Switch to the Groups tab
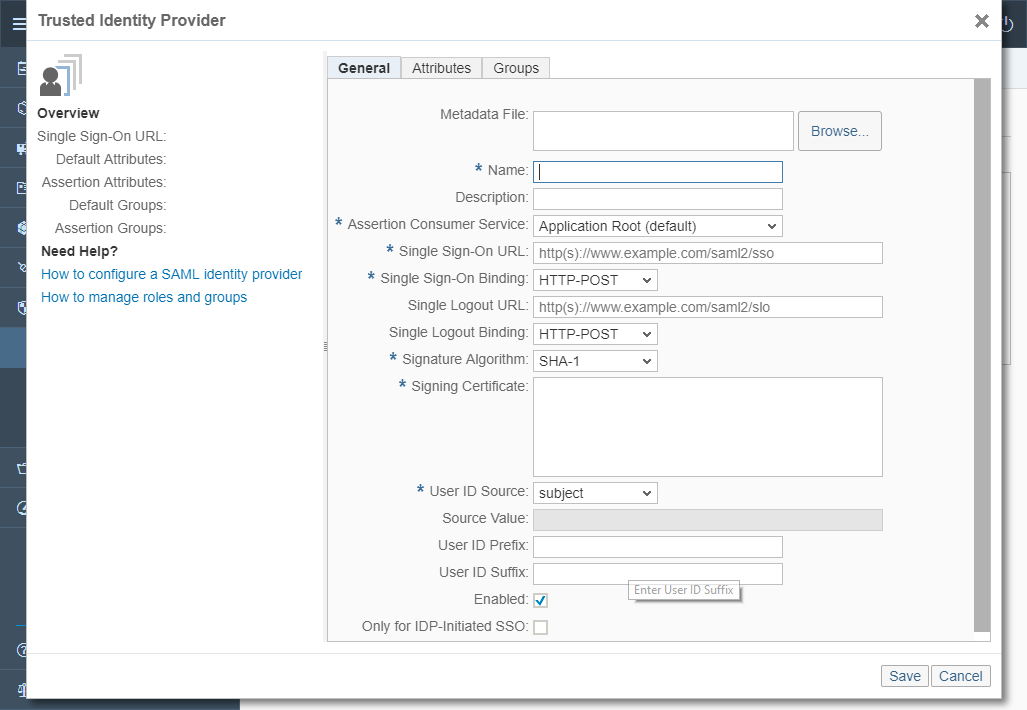The width and height of the screenshot is (1027, 710). (x=516, y=68)
